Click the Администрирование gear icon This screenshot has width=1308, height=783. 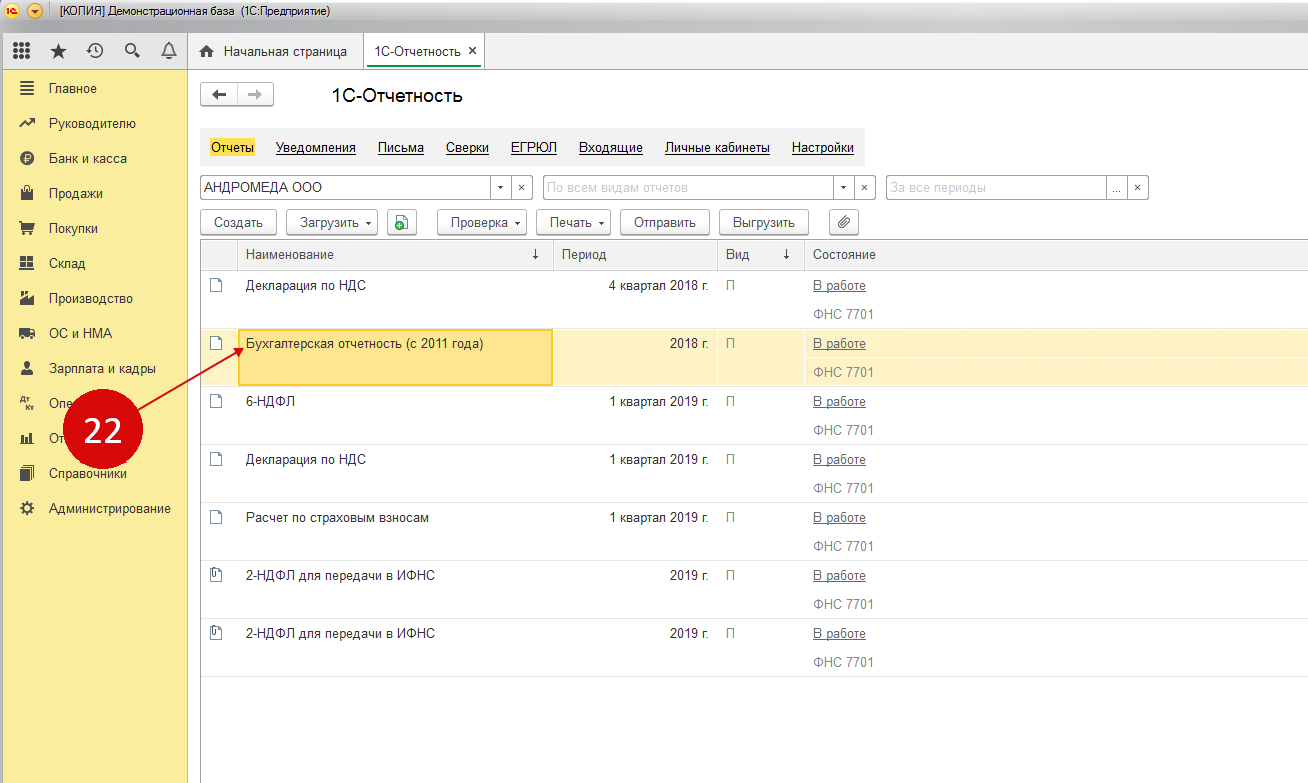tap(27, 509)
